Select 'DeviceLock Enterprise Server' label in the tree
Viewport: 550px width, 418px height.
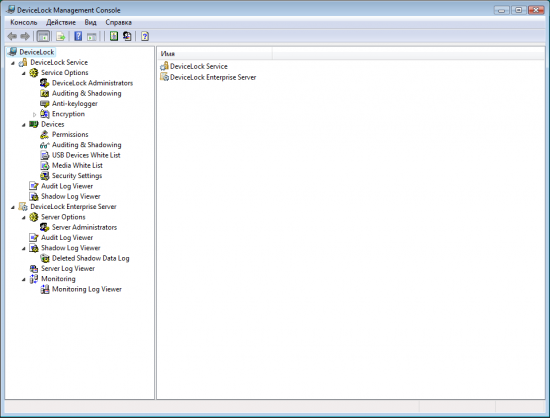click(x=73, y=207)
